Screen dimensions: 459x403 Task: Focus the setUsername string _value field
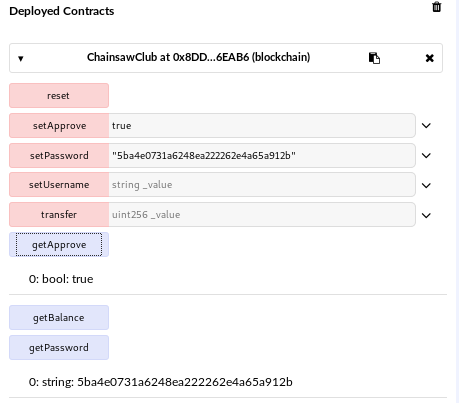point(262,185)
